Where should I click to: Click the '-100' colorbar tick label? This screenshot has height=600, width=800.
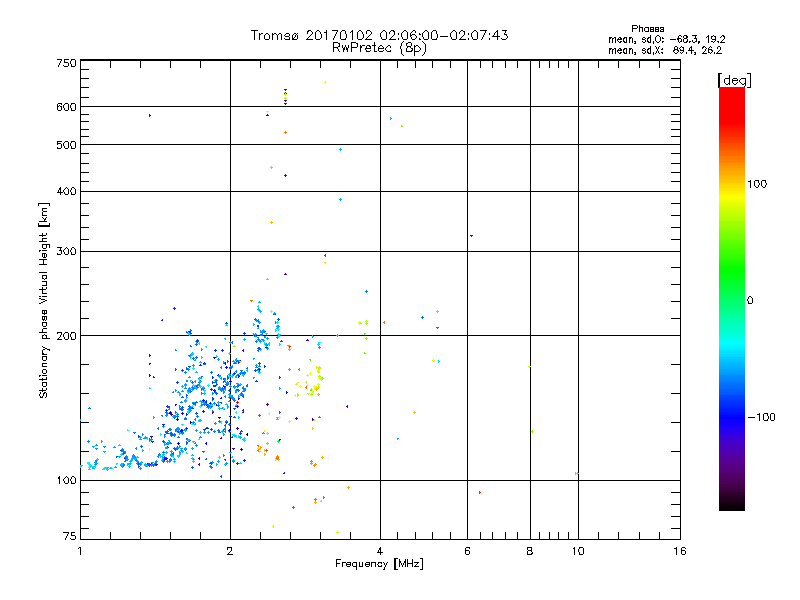tap(761, 417)
